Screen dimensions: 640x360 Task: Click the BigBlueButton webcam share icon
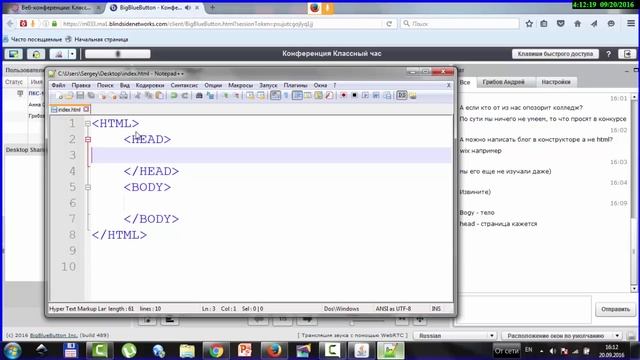coord(59,54)
